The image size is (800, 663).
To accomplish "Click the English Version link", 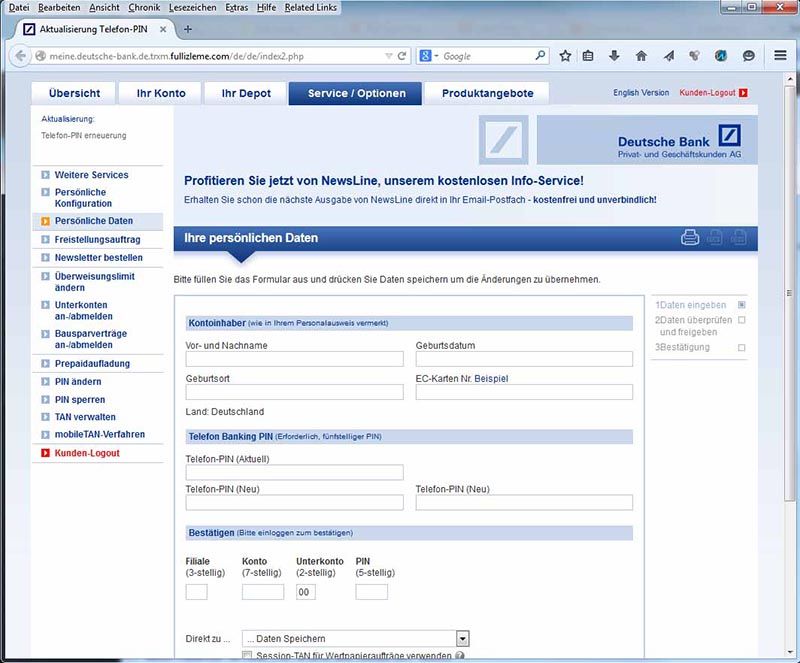I will pos(641,93).
